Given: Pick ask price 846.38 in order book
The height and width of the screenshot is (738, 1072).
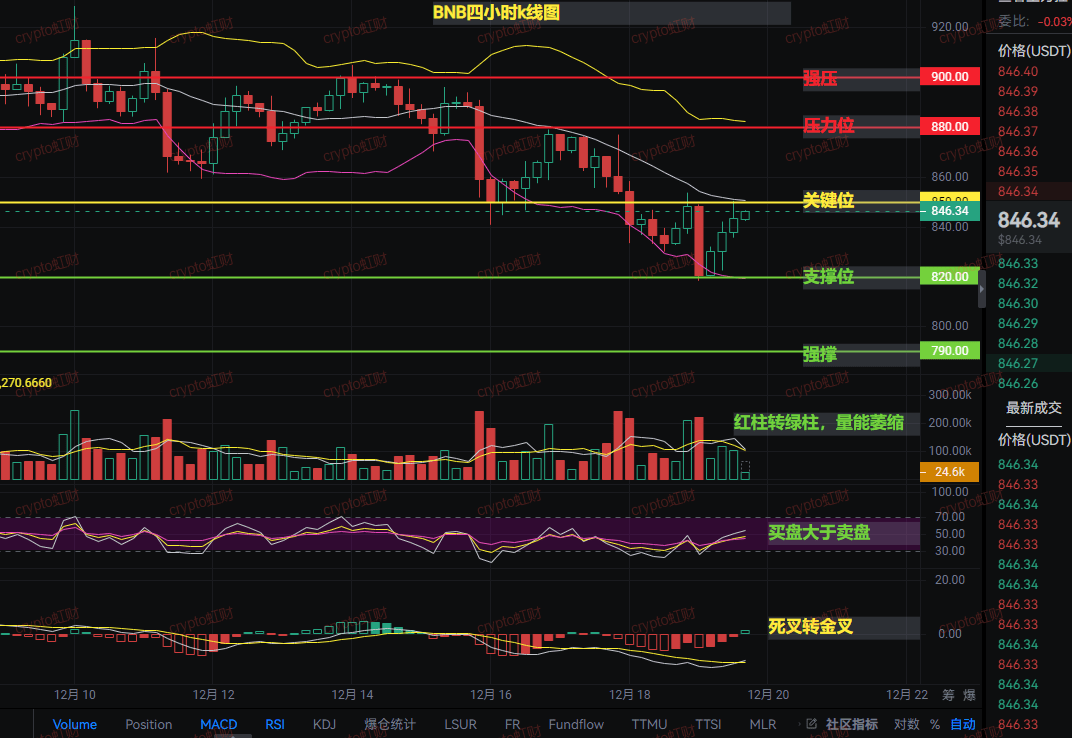Looking at the screenshot, I should pyautogui.click(x=1017, y=111).
